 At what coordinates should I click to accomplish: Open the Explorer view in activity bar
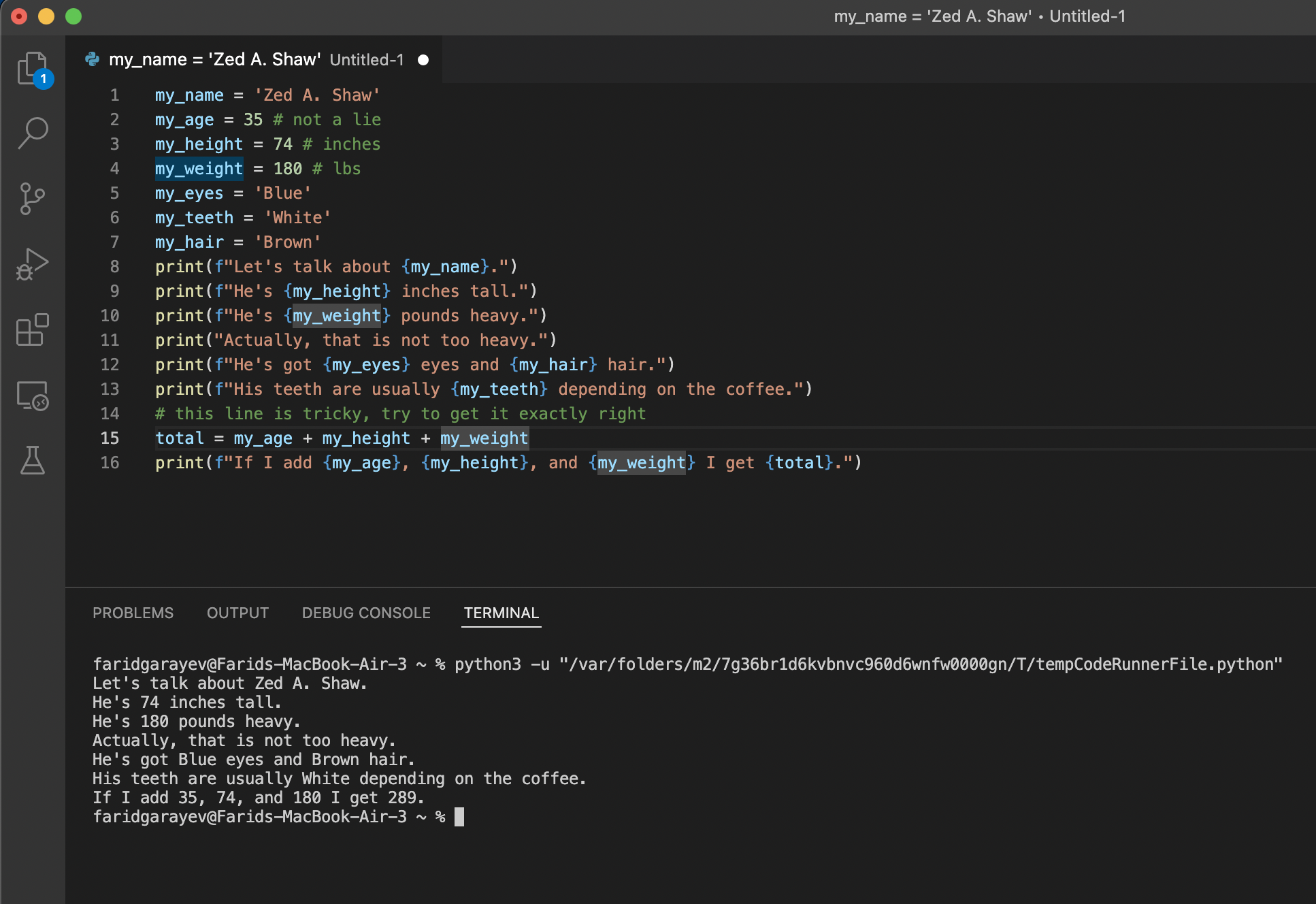click(33, 68)
